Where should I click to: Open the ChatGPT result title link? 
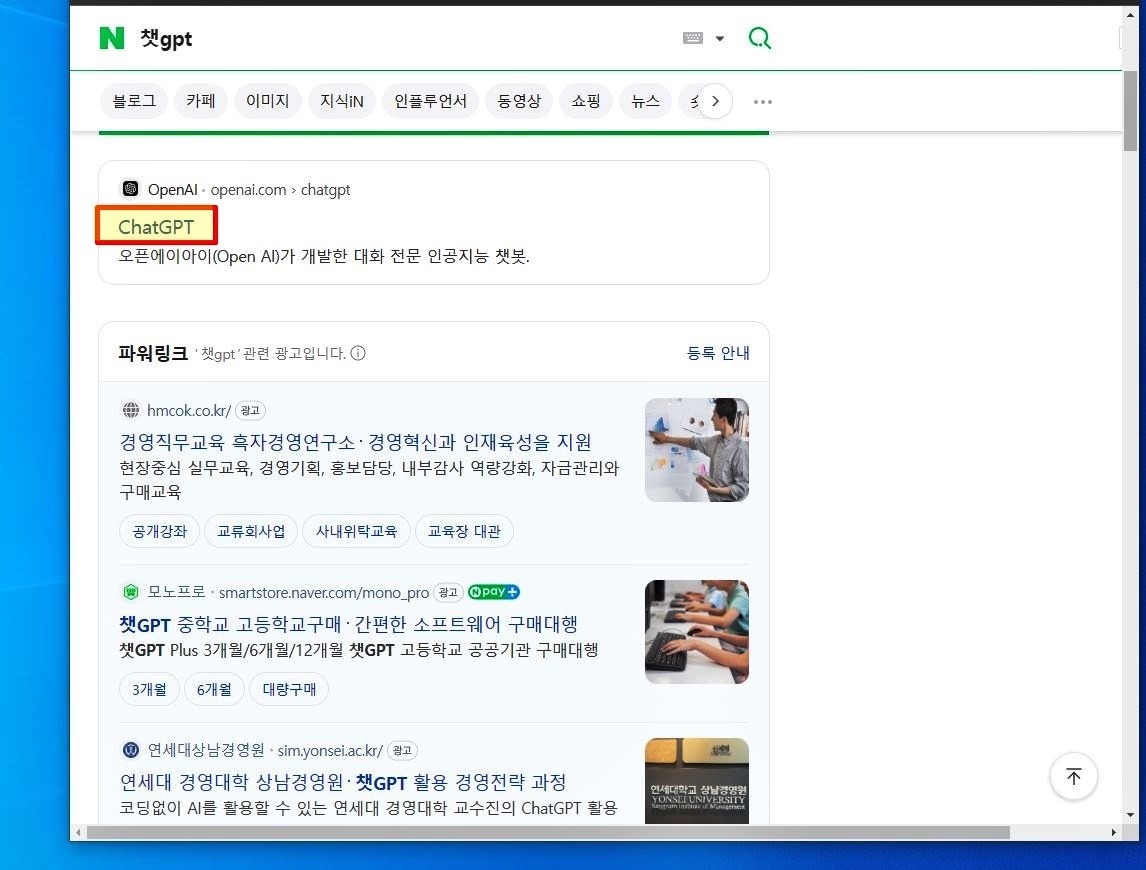point(156,227)
